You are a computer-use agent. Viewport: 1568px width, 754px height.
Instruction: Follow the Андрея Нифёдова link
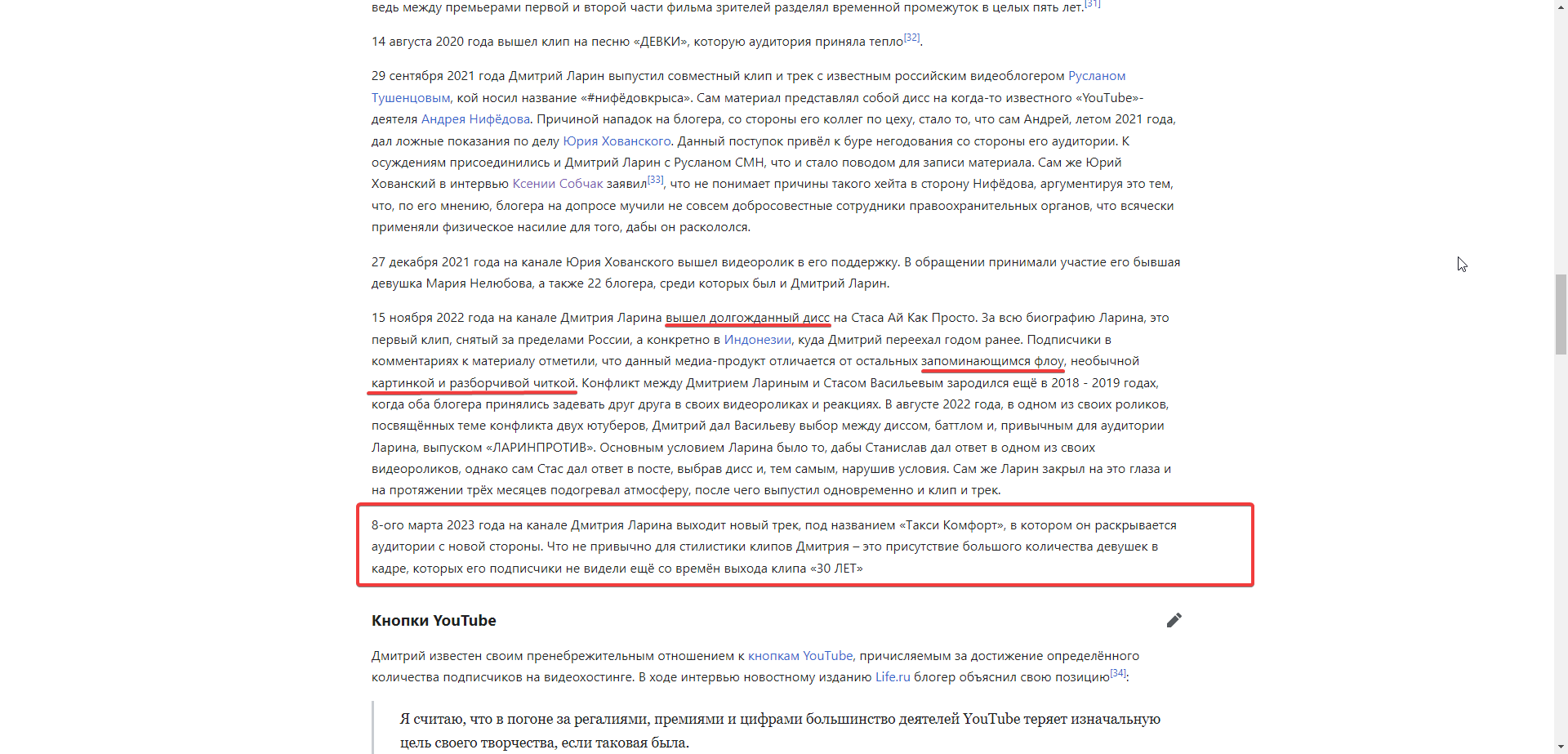475,119
